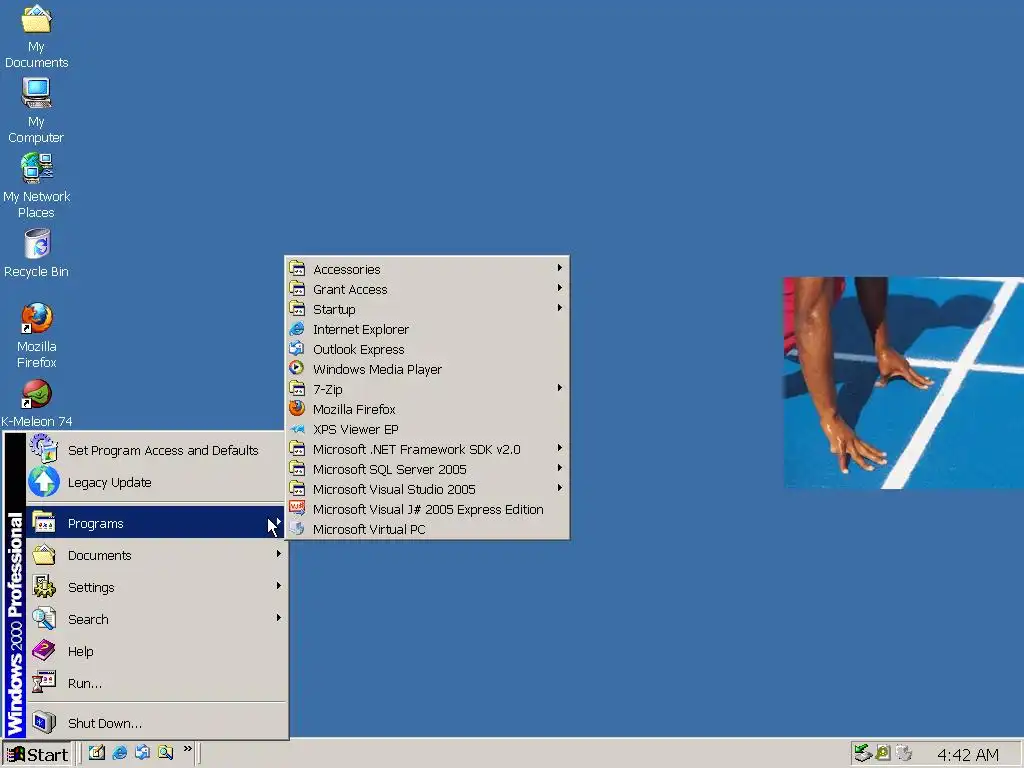Click the Windows Media Player icon in Programs menu
Screen dimensions: 1024x768
[297, 368]
